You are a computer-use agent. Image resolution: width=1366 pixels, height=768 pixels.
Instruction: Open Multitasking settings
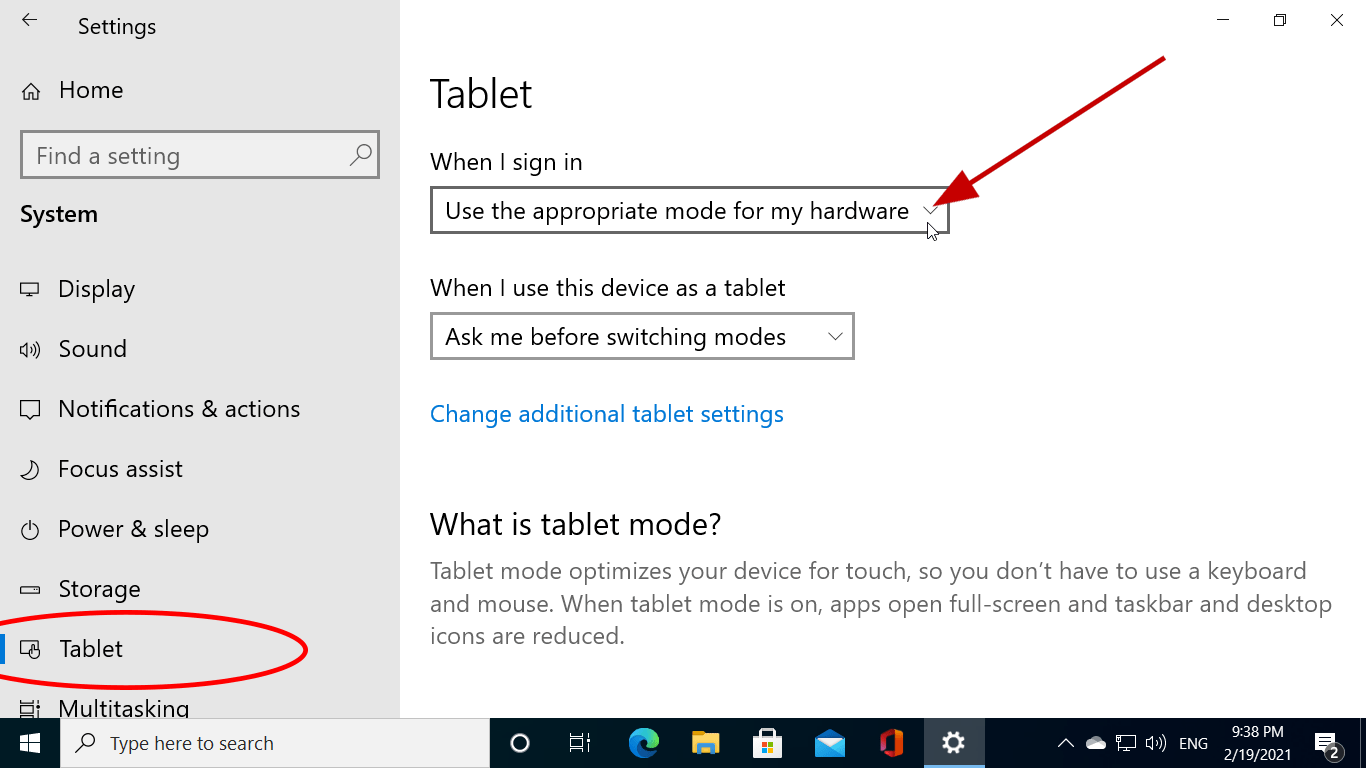[x=124, y=708]
